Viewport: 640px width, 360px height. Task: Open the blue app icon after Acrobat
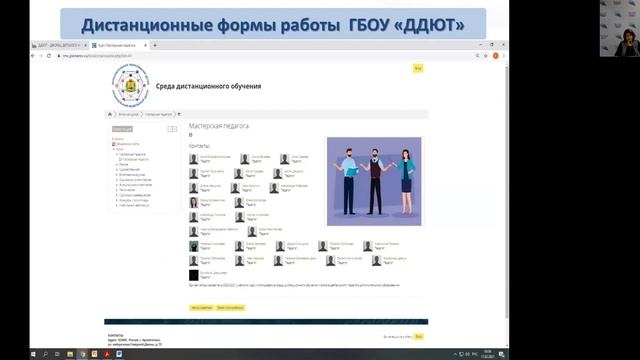click(119, 354)
